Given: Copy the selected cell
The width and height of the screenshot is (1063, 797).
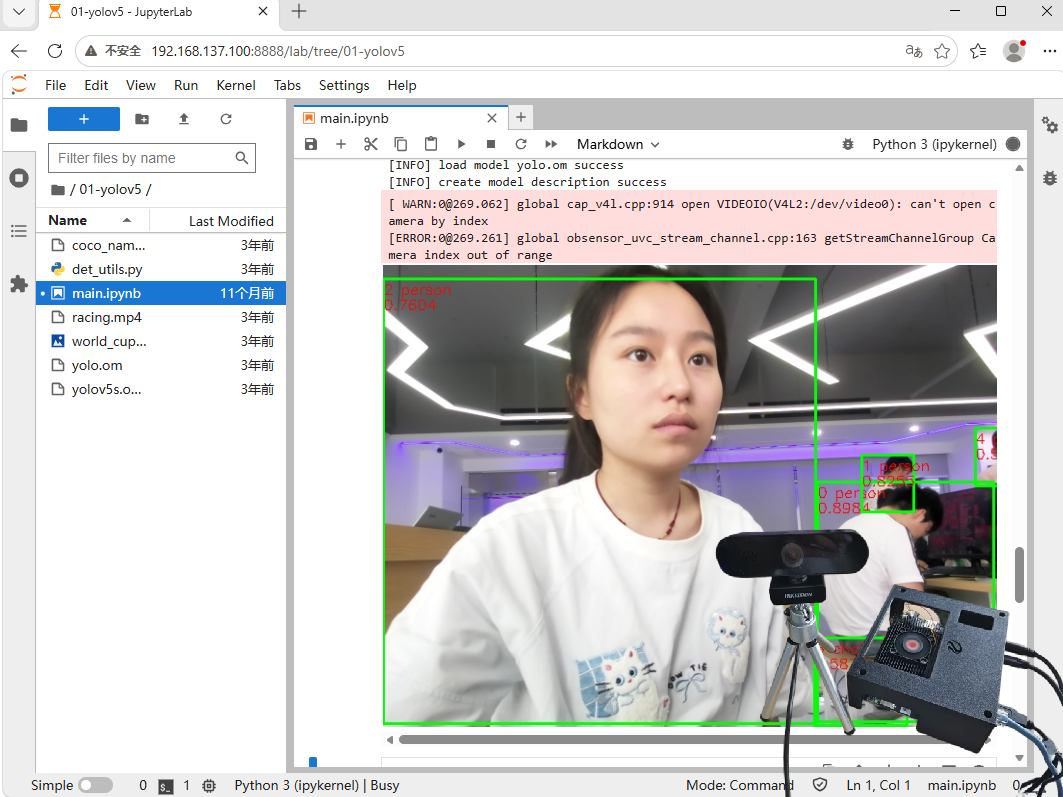Looking at the screenshot, I should pos(401,144).
